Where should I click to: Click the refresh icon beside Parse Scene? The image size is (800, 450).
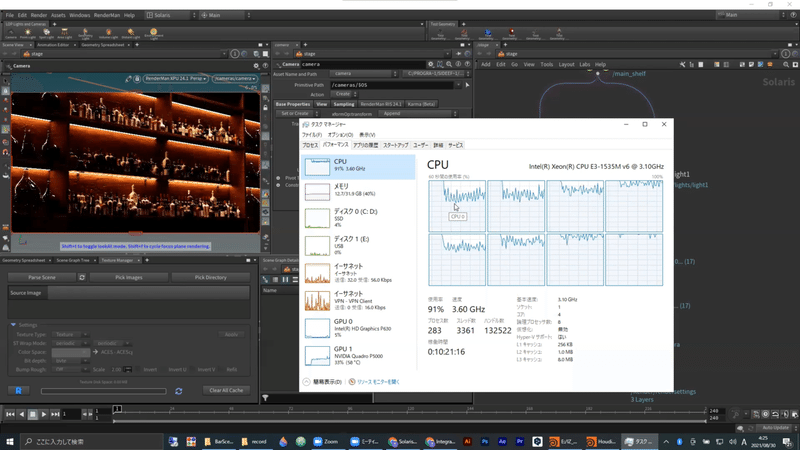tap(81, 277)
